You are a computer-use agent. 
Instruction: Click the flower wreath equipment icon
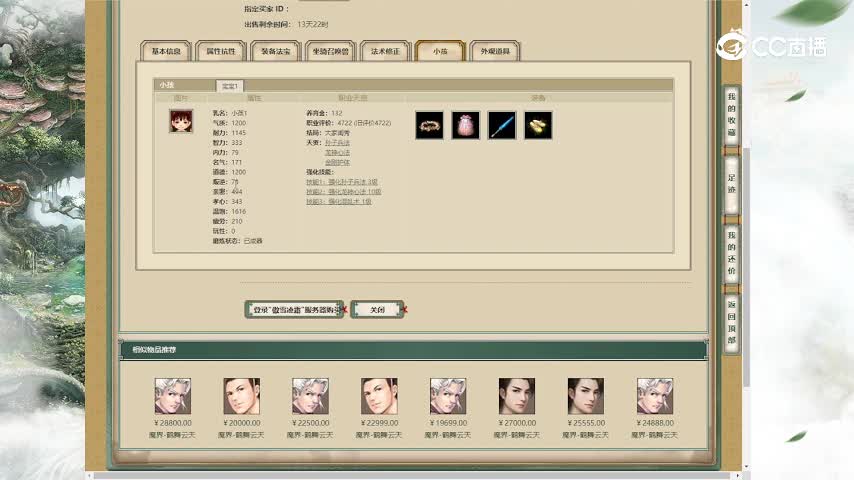(429, 125)
